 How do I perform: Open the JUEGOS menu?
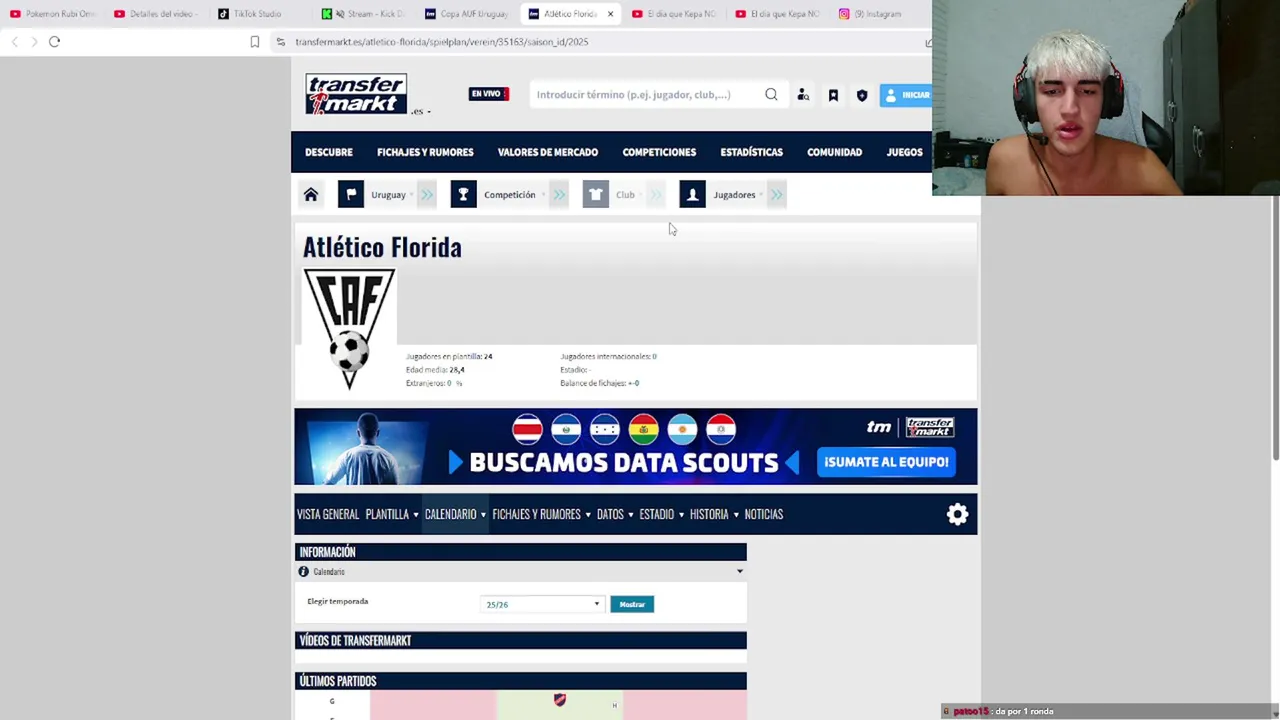coord(904,152)
